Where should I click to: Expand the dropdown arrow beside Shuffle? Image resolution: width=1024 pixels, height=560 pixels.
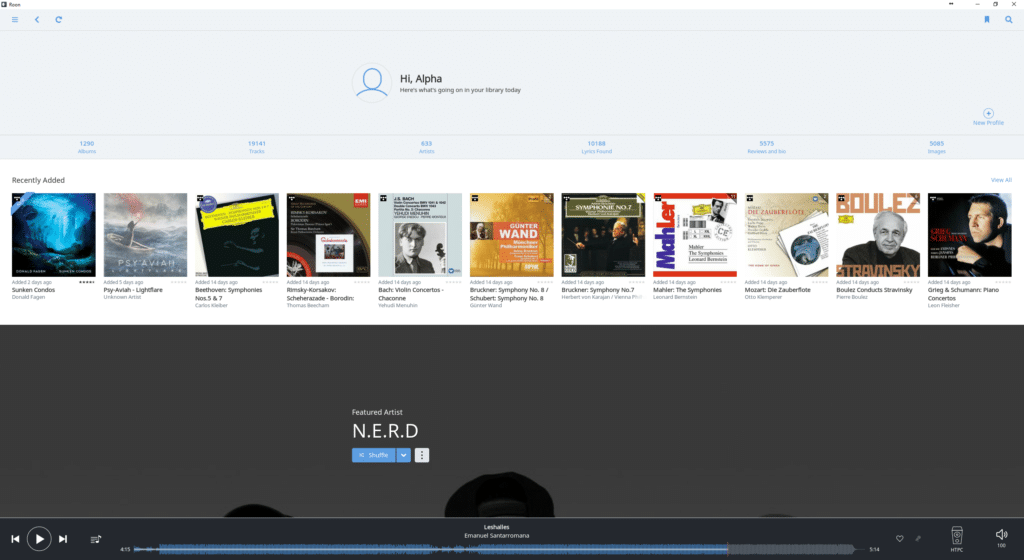[404, 455]
